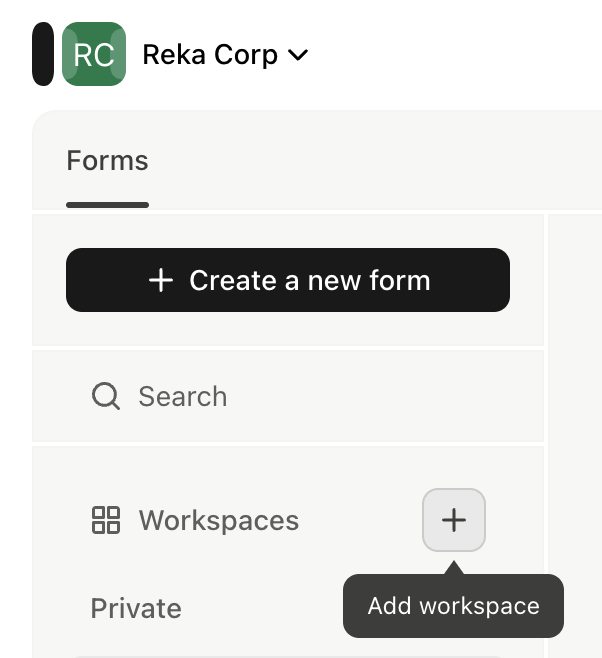Click the plus icon inside Create form button
602x658 pixels.
coord(161,280)
